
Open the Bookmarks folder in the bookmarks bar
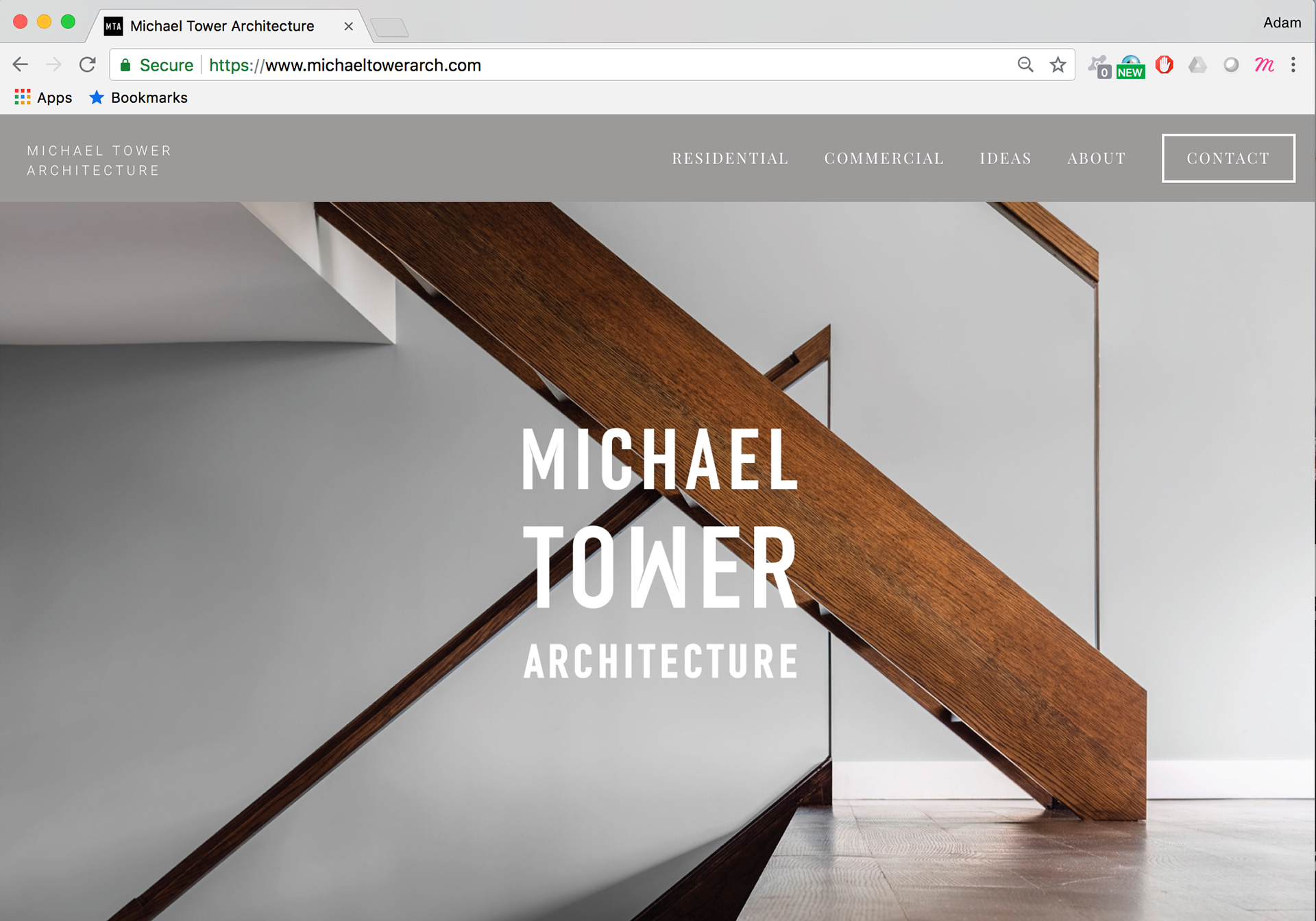tap(138, 97)
